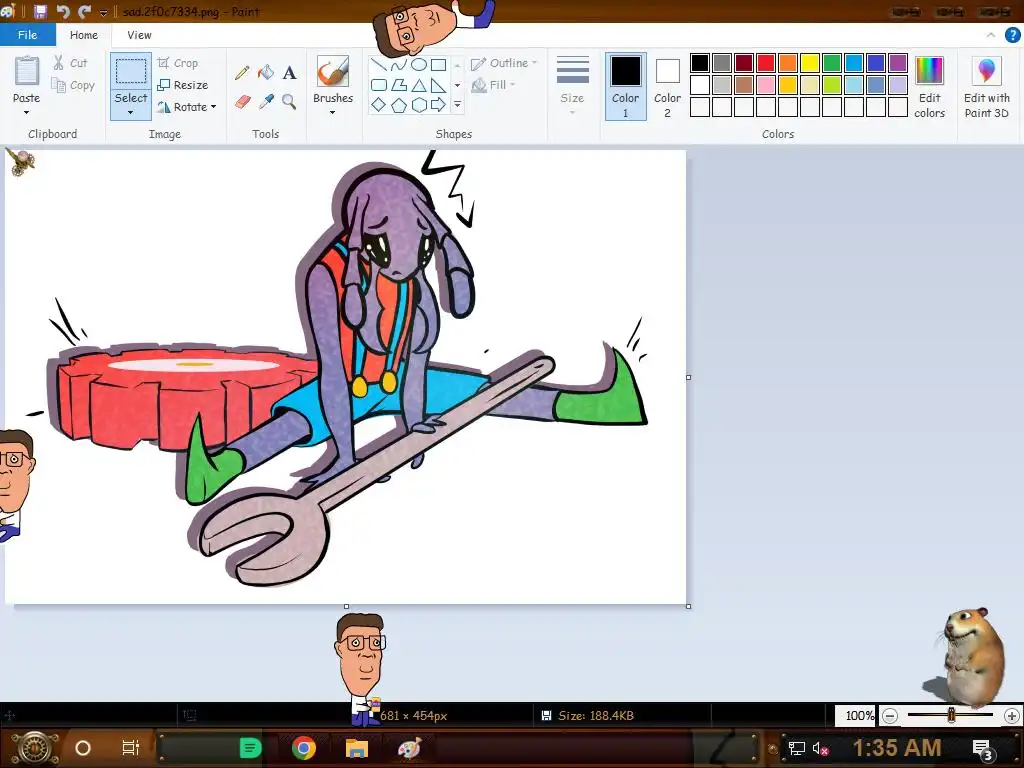Select the Magnifier tool
Viewport: 1024px width, 768px height.
[x=289, y=102]
